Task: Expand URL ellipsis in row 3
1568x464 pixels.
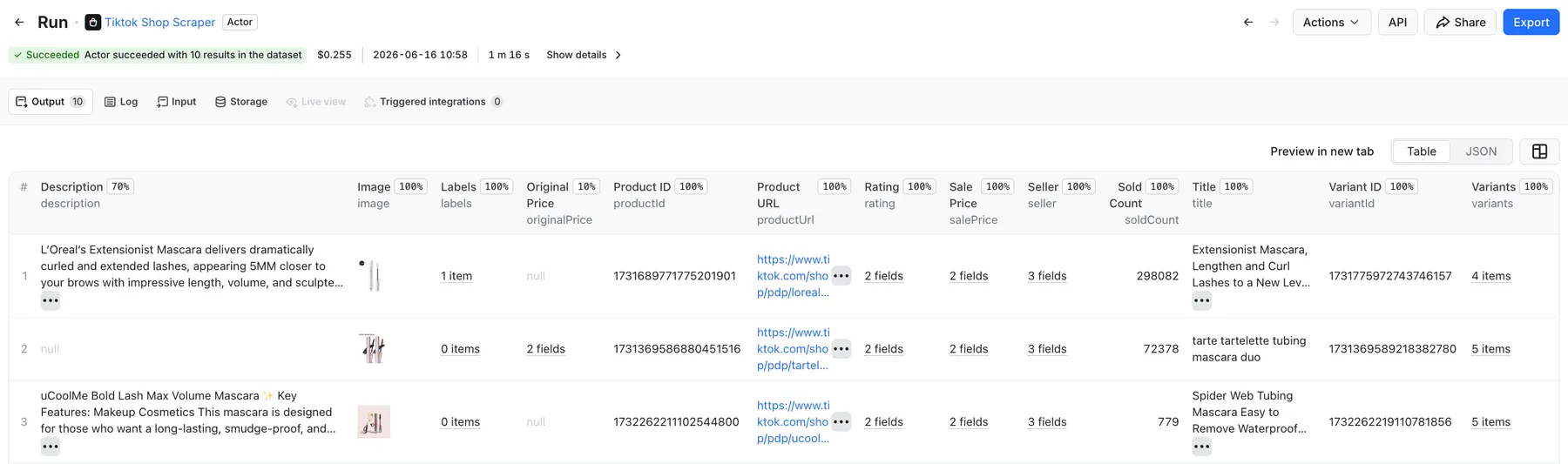Action: (x=841, y=422)
